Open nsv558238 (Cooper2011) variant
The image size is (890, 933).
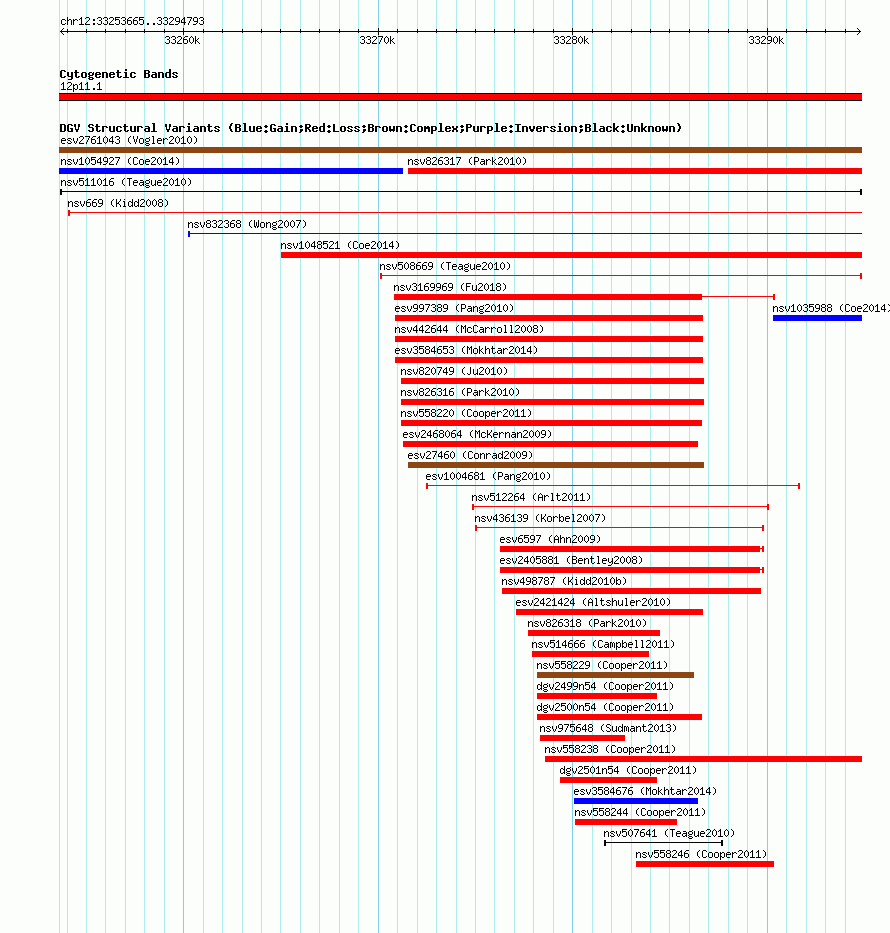610,750
